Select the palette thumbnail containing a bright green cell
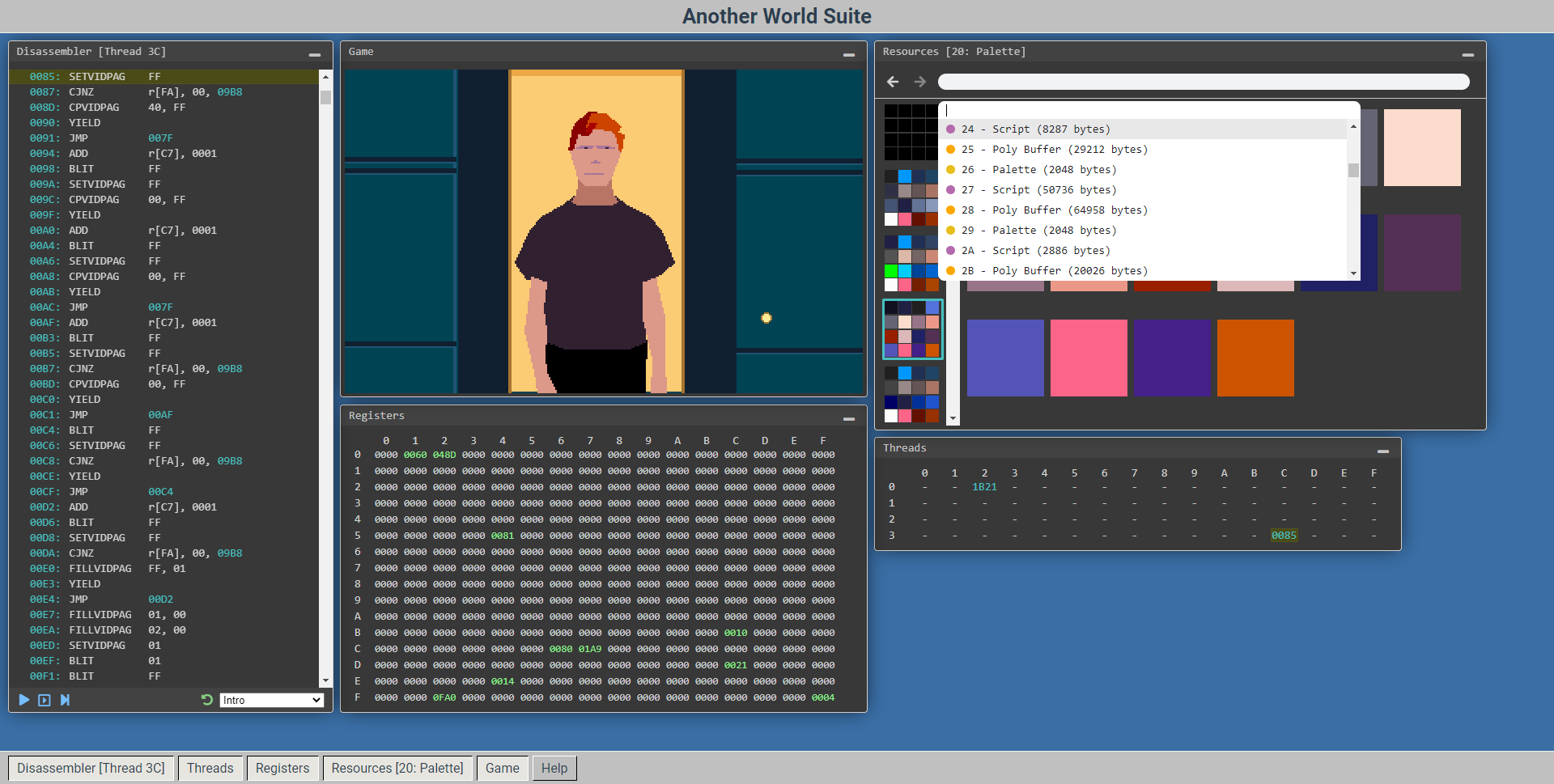Screen dimensions: 1554x784 [911, 264]
